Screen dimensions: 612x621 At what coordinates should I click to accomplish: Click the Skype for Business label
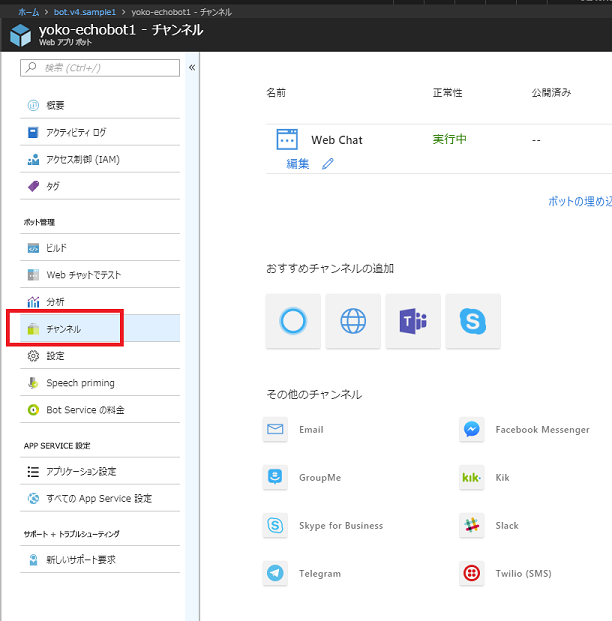point(341,526)
